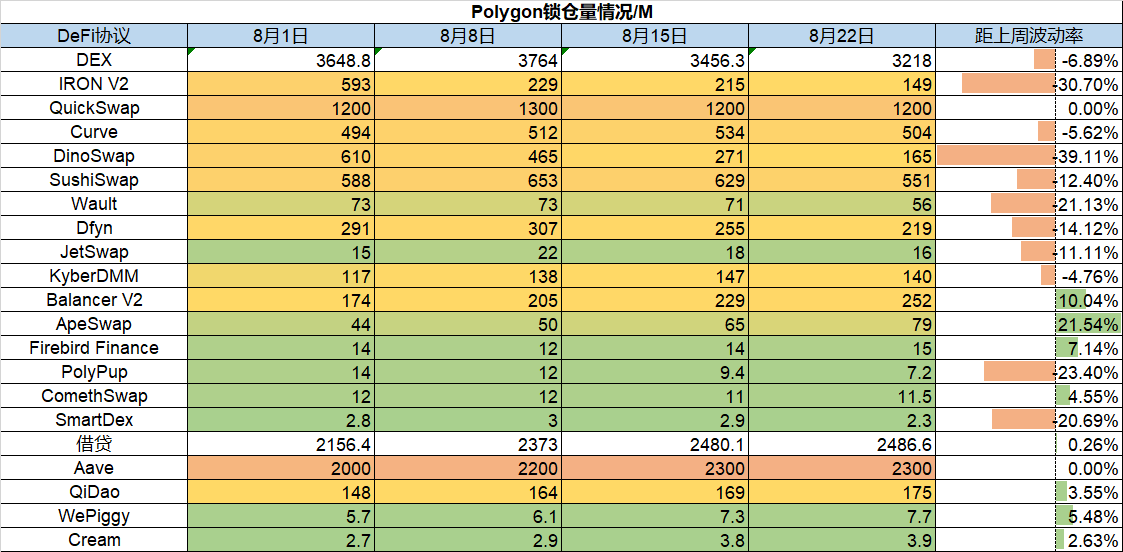Click DEX value 3218
The height and width of the screenshot is (552, 1123).
point(842,60)
